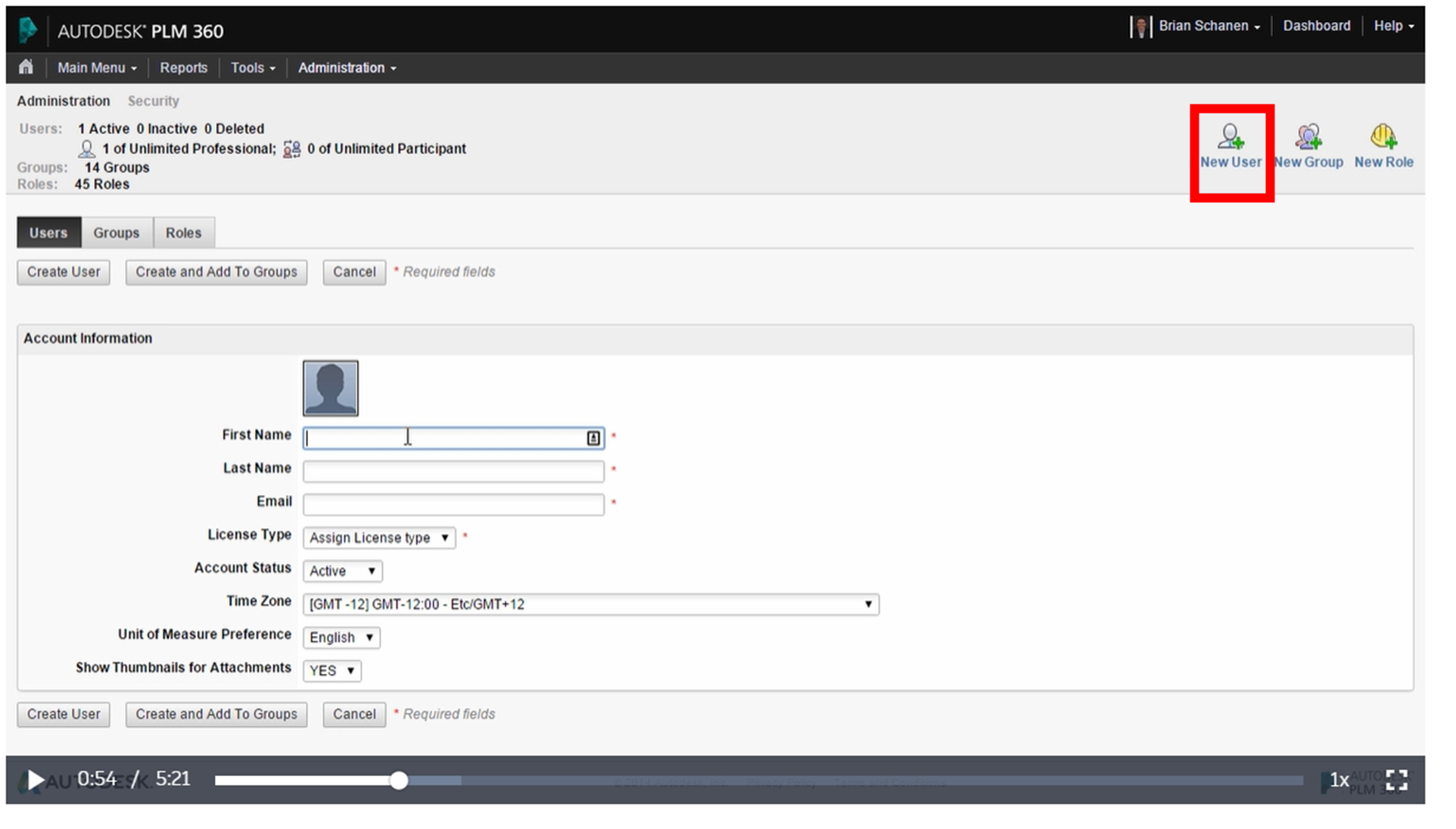Click the top Create and Add To Groups button
The height and width of the screenshot is (829, 1456).
(x=216, y=272)
